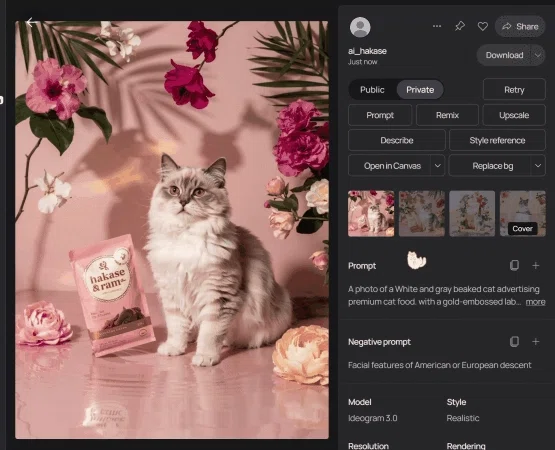
Task: Add the Prompt with the plus icon
Action: click(536, 265)
